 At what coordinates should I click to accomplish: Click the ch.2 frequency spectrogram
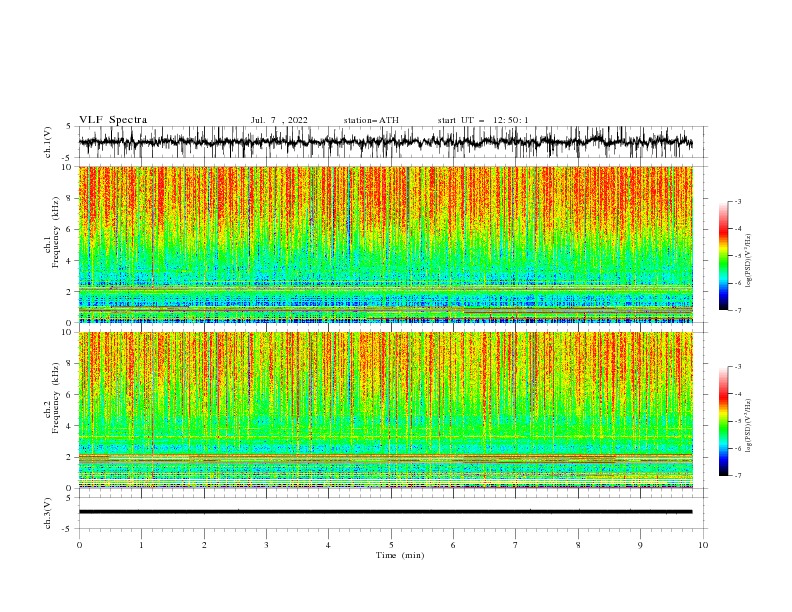[x=386, y=410]
